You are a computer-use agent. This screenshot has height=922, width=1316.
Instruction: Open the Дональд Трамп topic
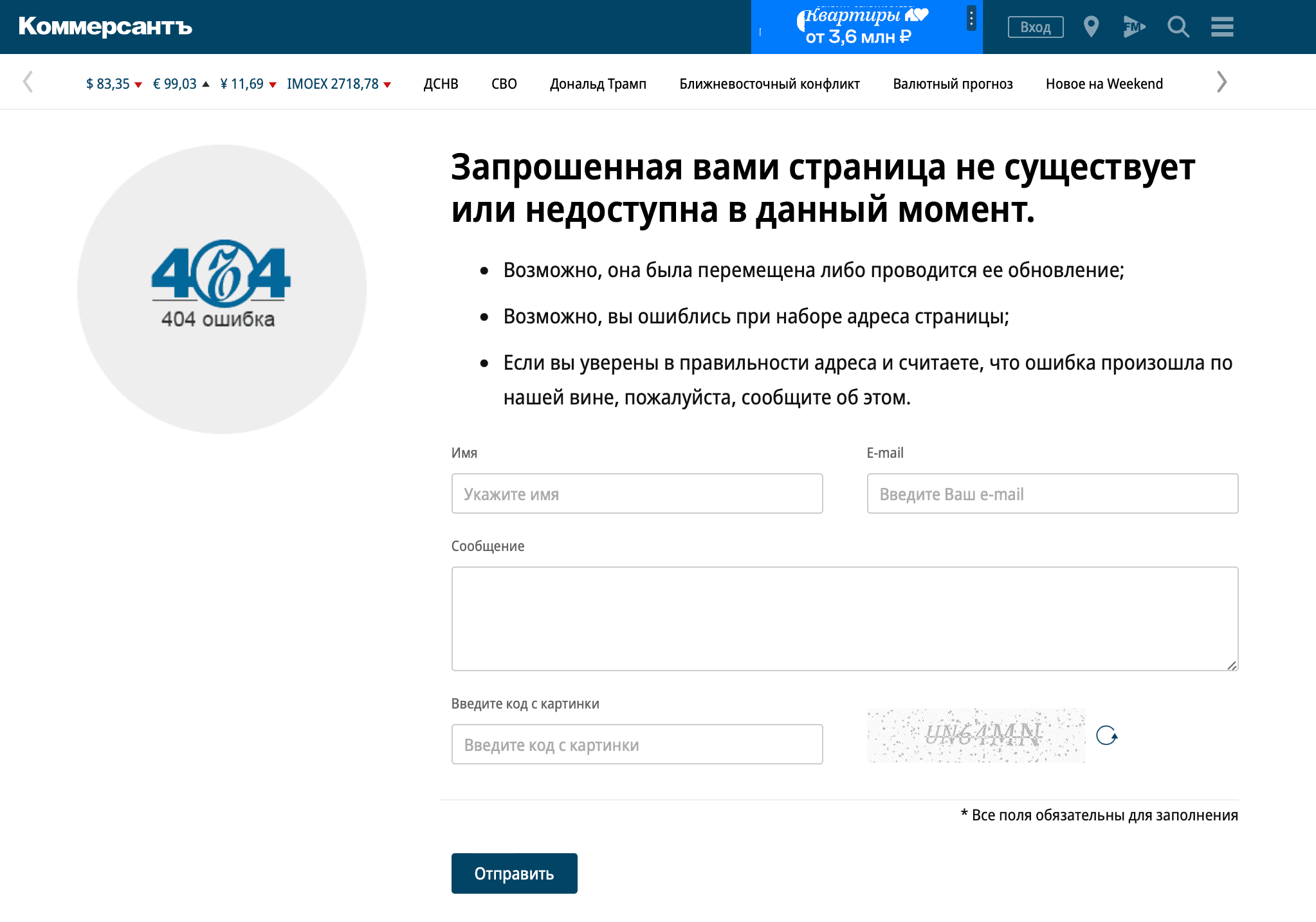pyautogui.click(x=598, y=84)
